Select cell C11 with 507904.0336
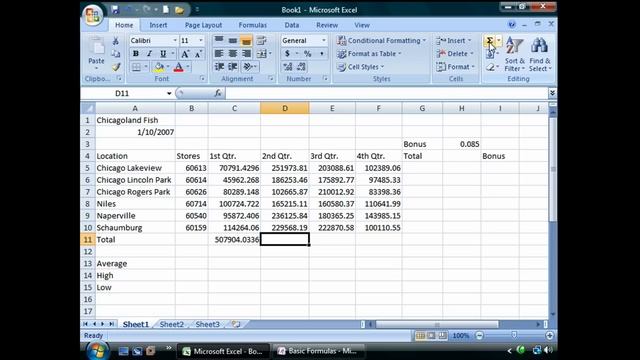 pos(234,240)
